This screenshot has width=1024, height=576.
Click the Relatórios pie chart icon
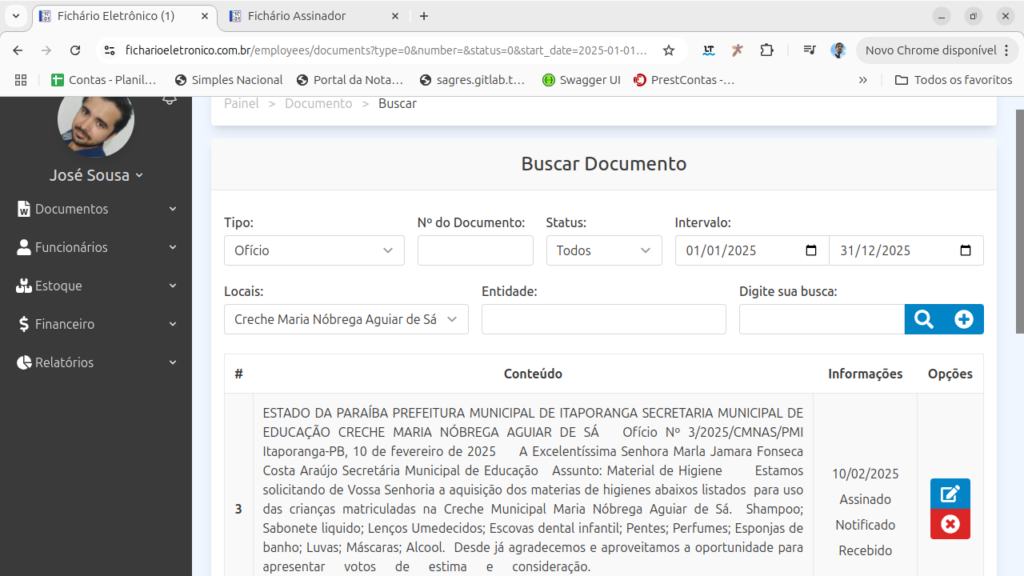(x=24, y=362)
